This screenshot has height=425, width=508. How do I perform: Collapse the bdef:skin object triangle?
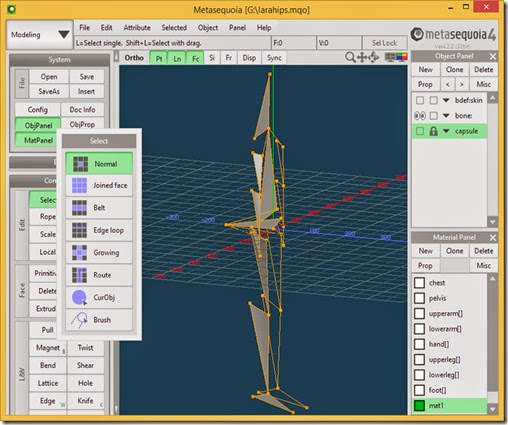click(446, 100)
